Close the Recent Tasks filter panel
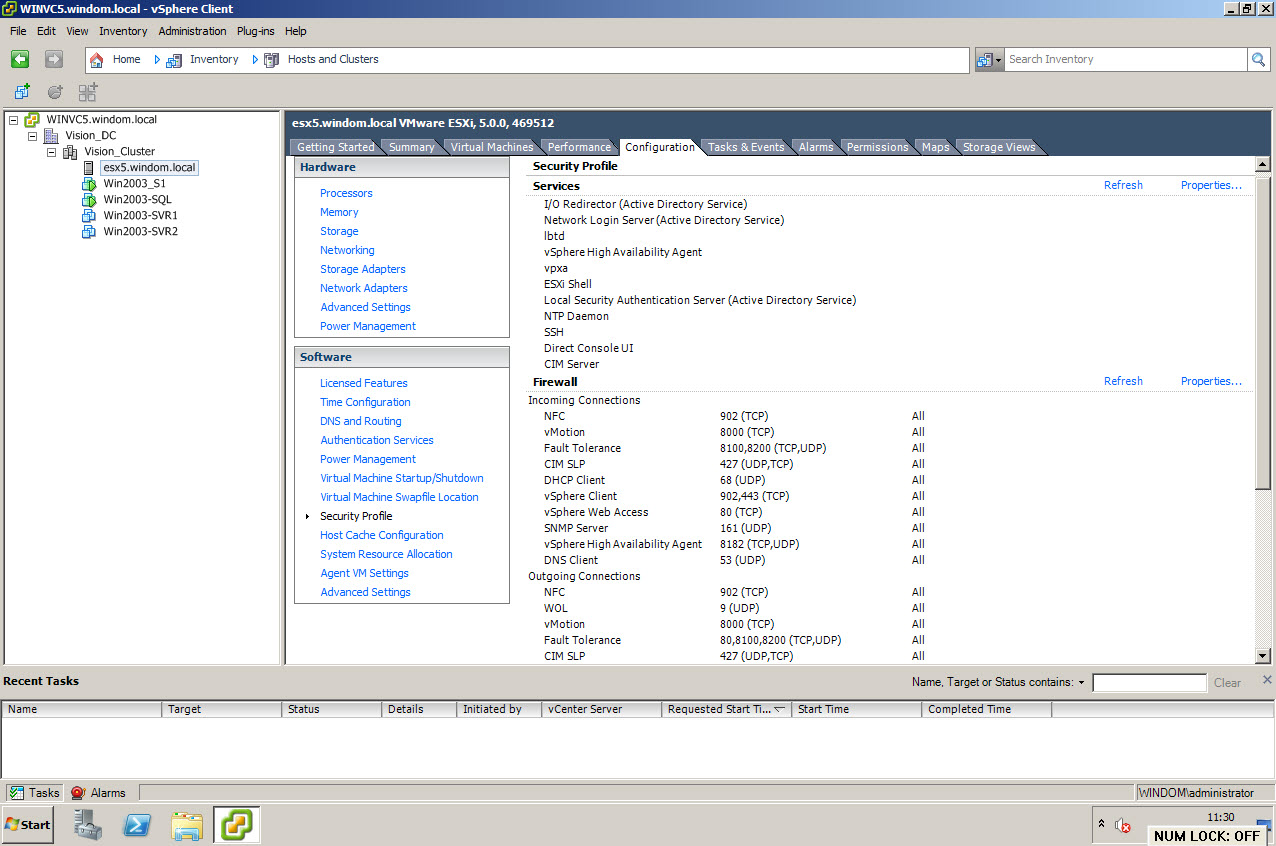This screenshot has width=1276, height=846. 1267,680
